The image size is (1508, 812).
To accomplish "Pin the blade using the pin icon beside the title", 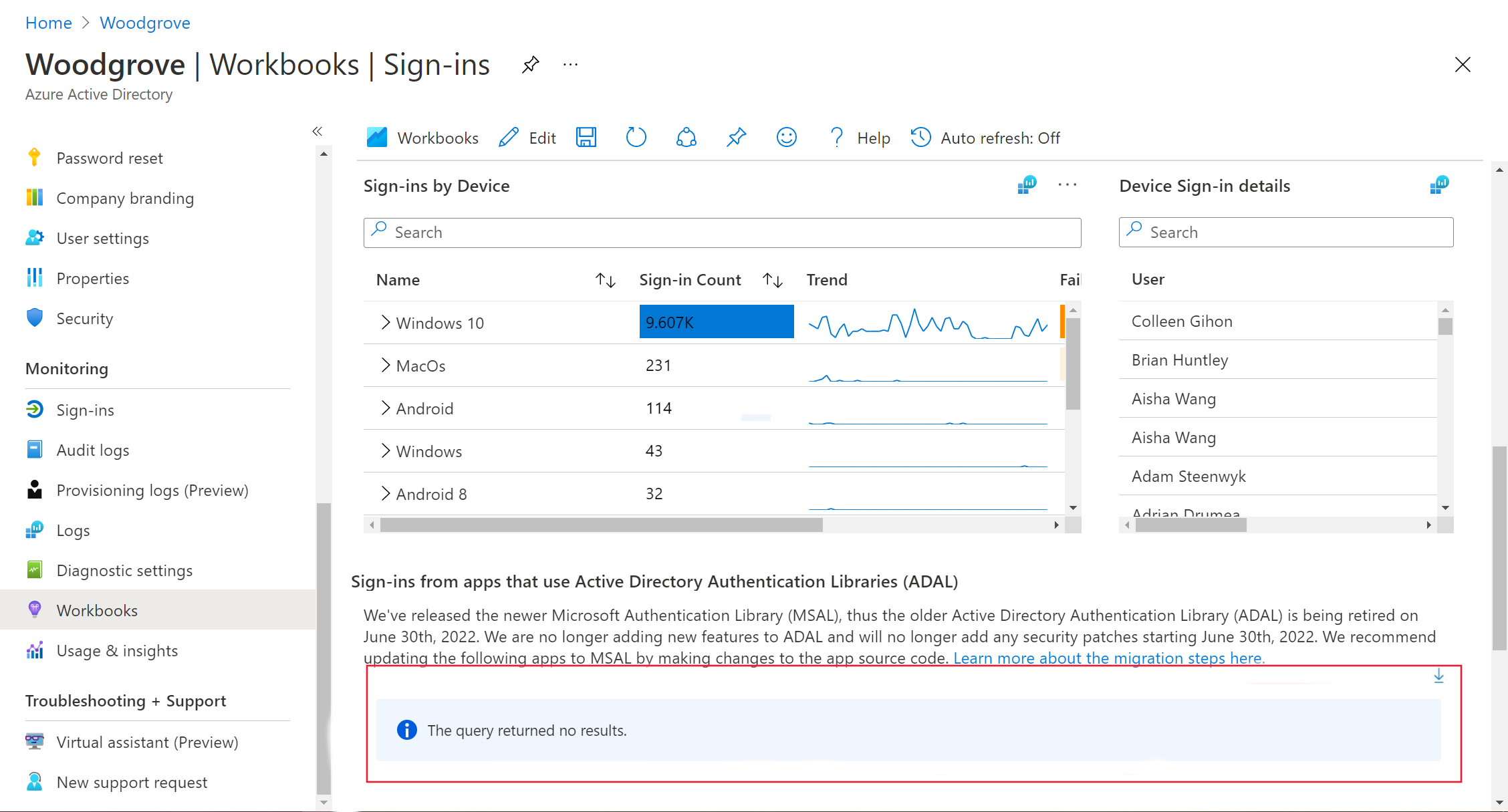I will click(x=531, y=65).
